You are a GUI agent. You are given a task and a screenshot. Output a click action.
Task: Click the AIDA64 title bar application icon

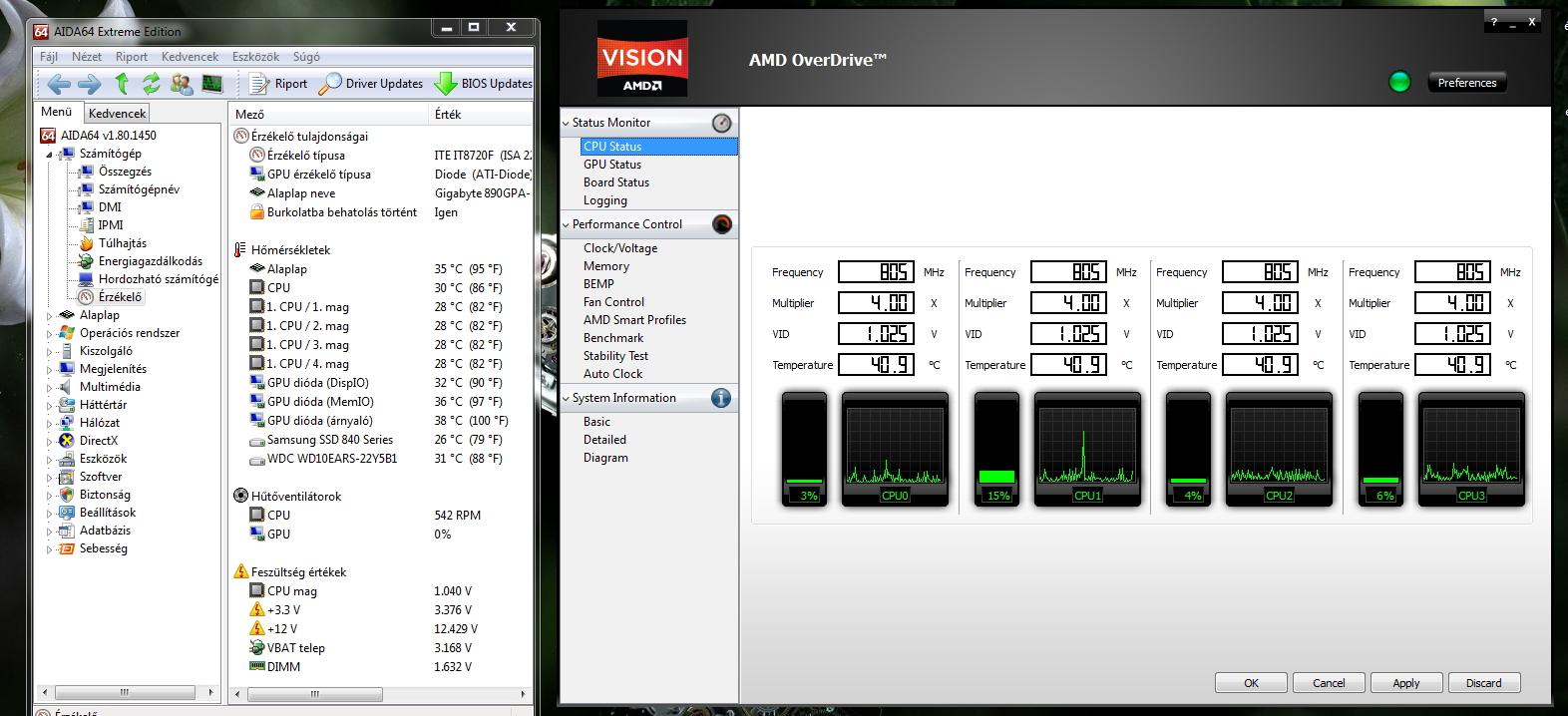[41, 32]
